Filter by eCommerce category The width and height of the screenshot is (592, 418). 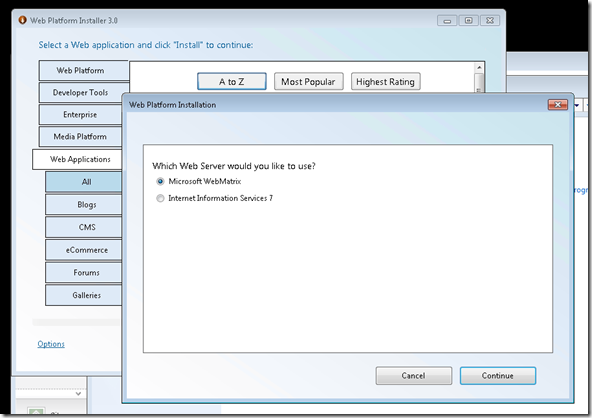coord(84,250)
